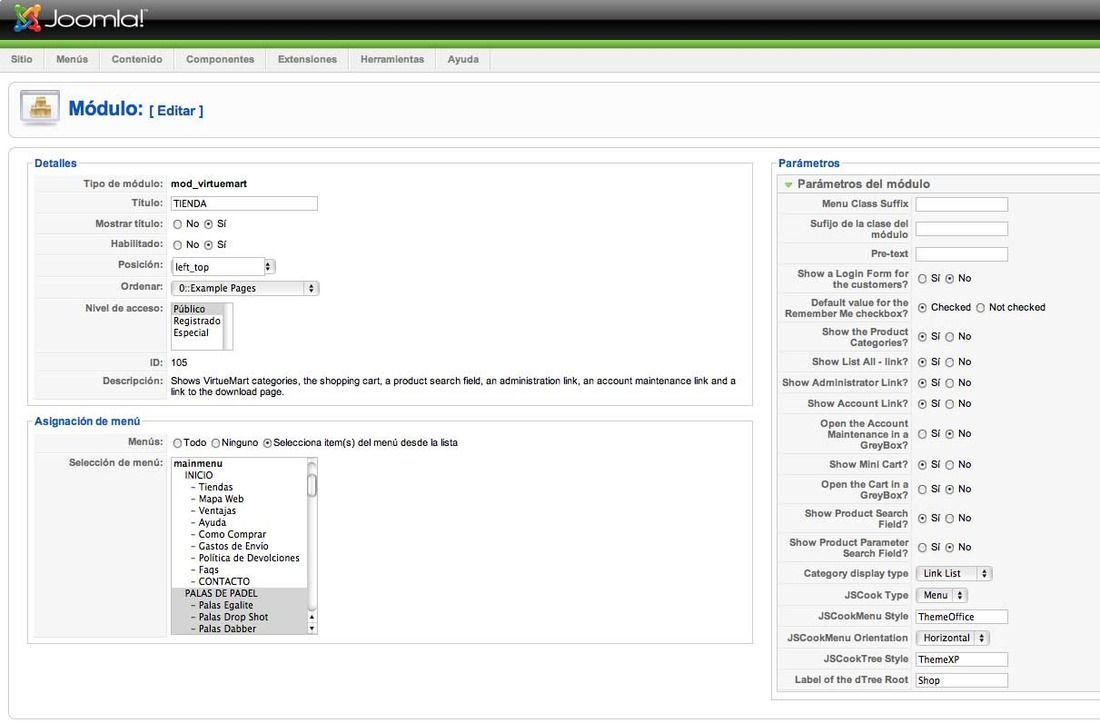Enable Show a Login Form with Sí
This screenshot has width=1100, height=723.
(923, 279)
